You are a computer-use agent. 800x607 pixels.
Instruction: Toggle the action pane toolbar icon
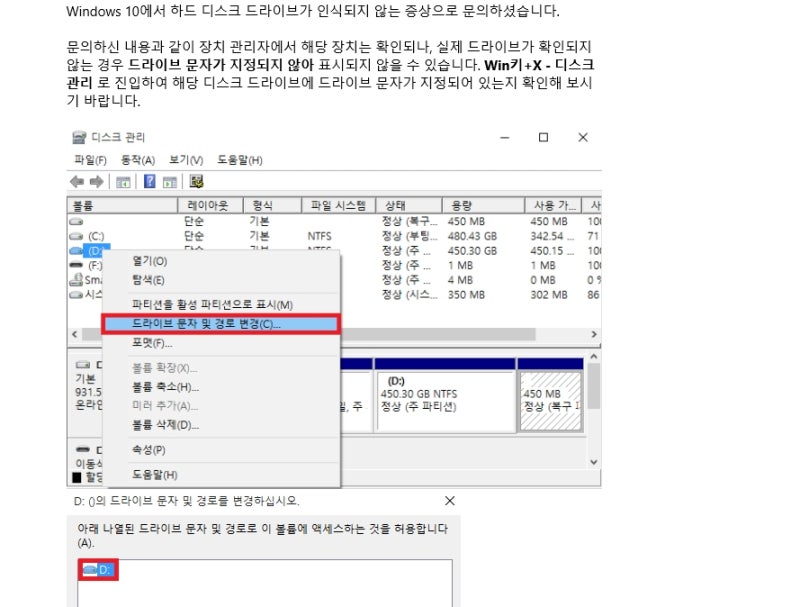click(x=169, y=182)
